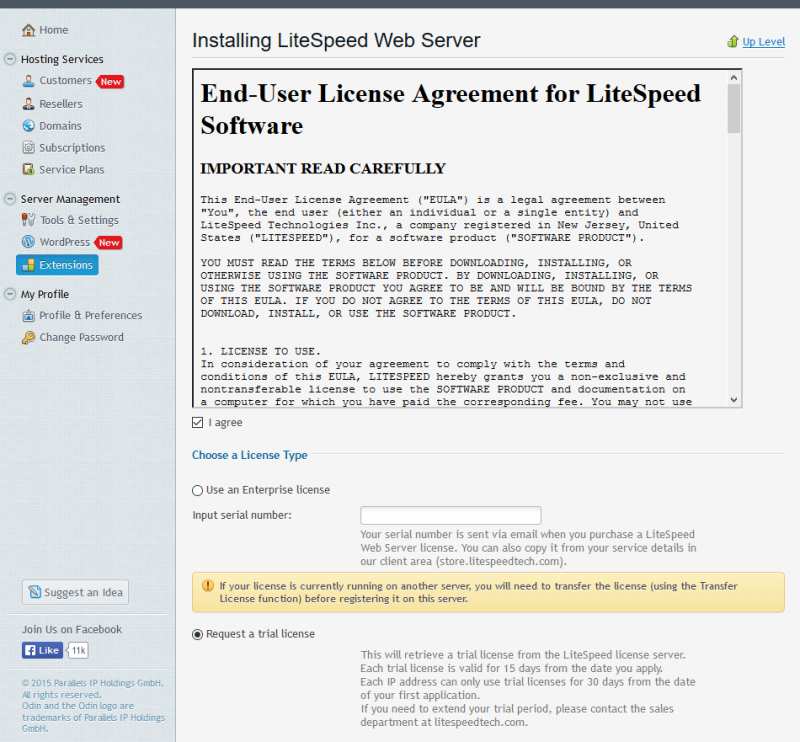Open Change Password

[82, 337]
